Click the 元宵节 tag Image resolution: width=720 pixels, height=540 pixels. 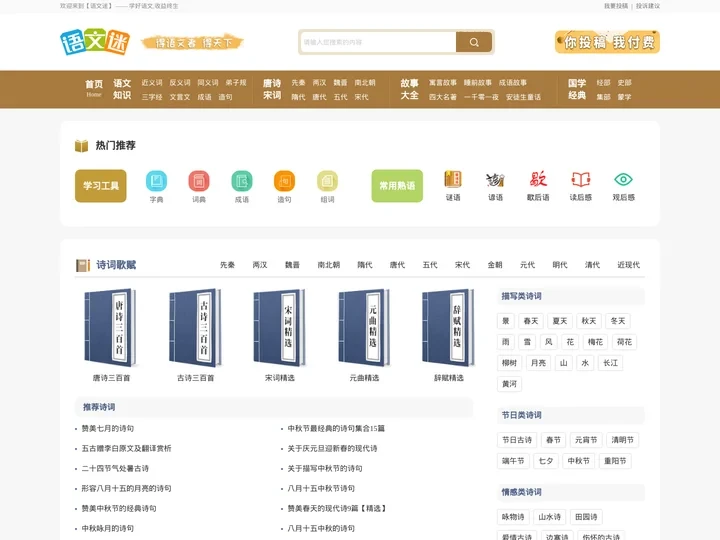point(586,440)
